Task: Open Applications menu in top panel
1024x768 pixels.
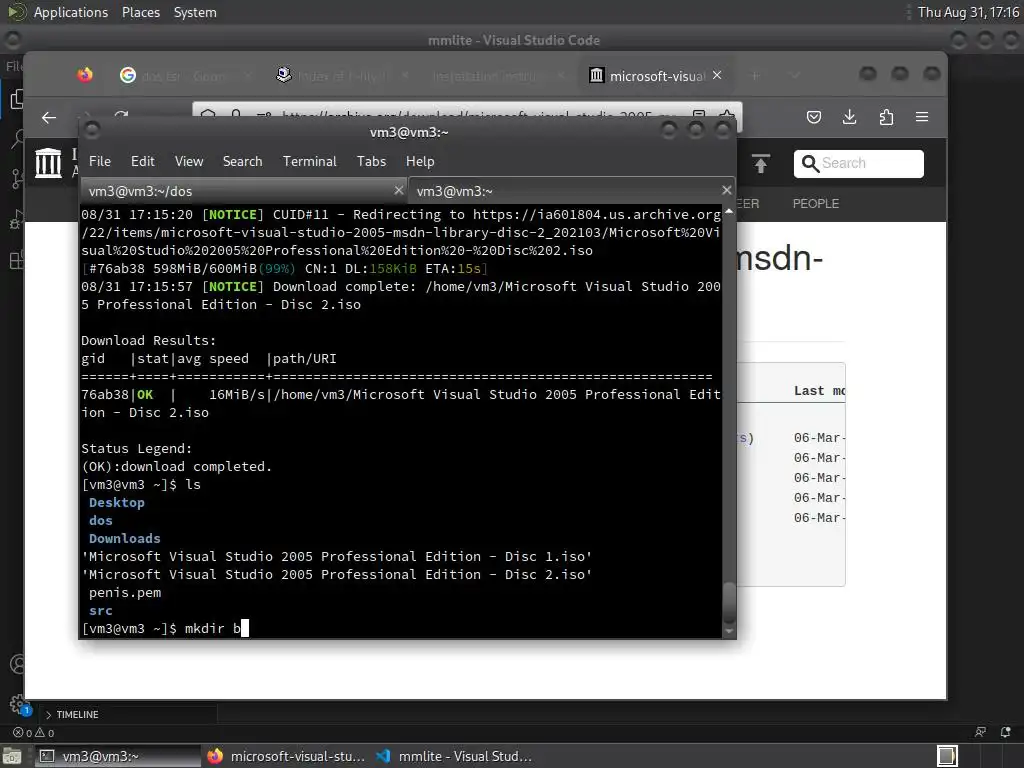Action: pyautogui.click(x=71, y=12)
